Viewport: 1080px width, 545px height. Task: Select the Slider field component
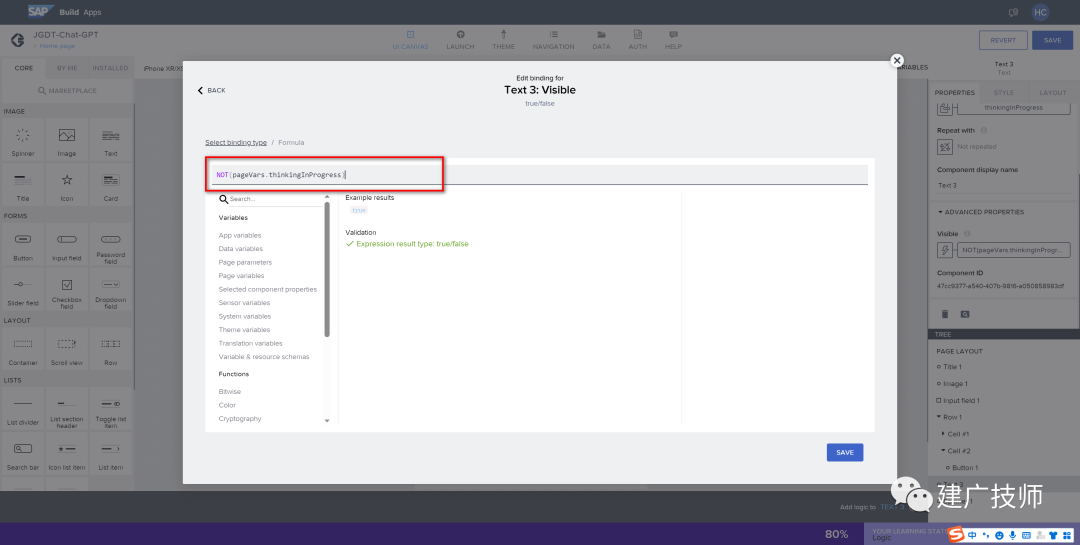(23, 290)
